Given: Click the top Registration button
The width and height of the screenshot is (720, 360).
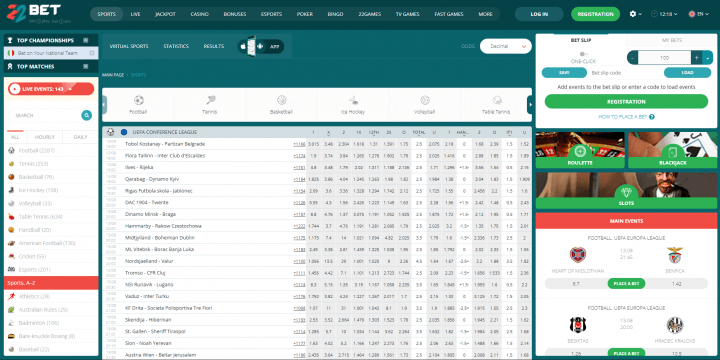Looking at the screenshot, I should click(x=596, y=14).
